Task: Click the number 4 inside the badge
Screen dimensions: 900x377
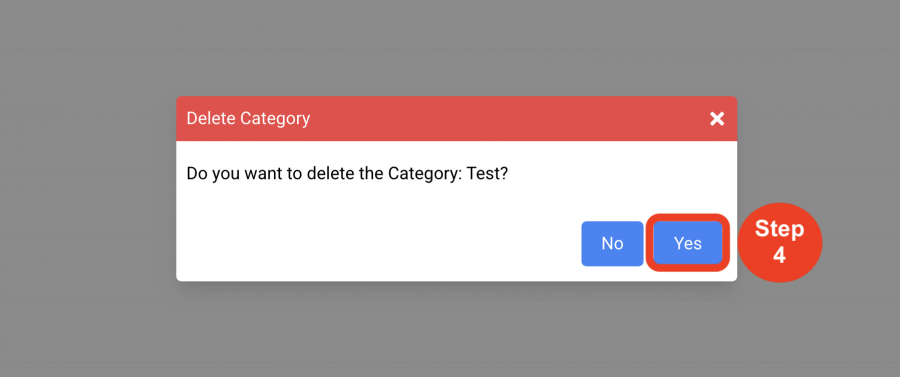Action: pyautogui.click(x=779, y=255)
